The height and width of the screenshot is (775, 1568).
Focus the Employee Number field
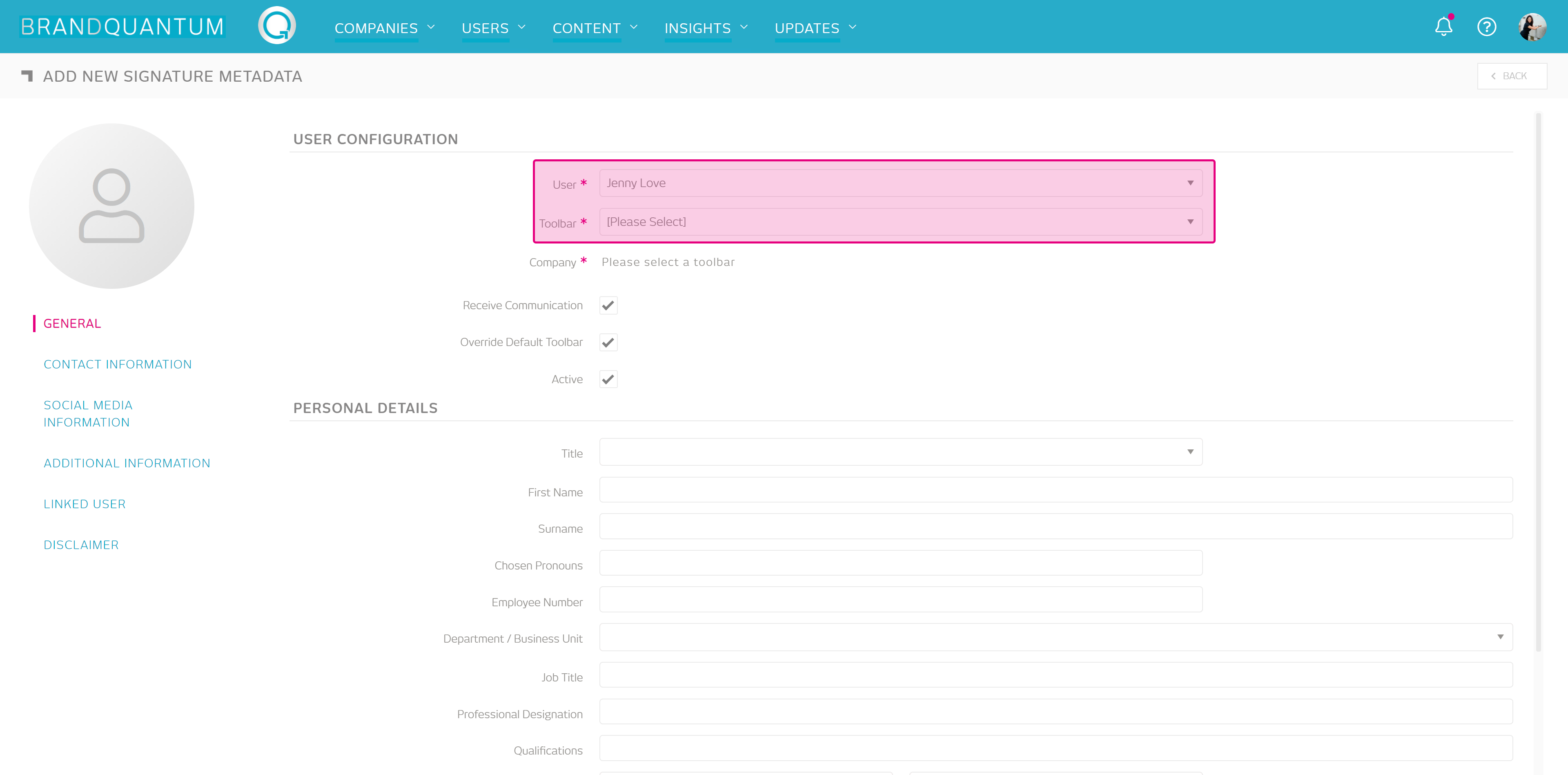pos(900,600)
